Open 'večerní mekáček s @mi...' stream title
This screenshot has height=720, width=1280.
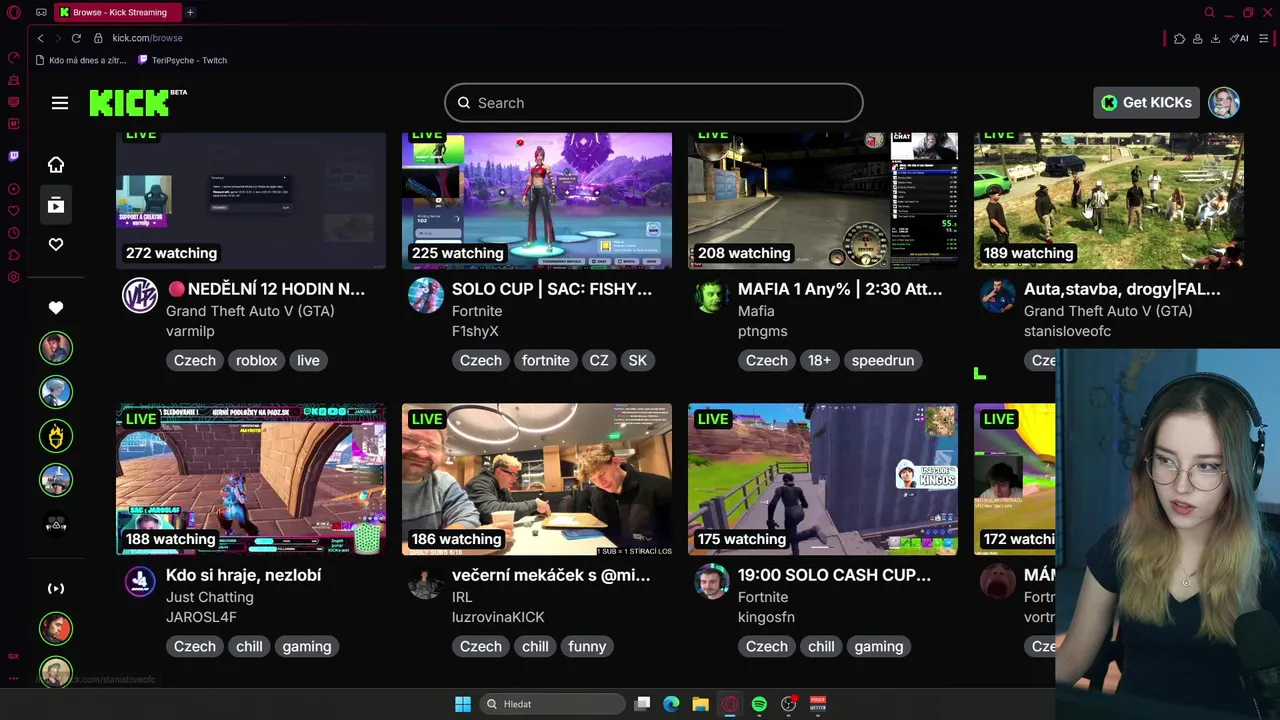tap(551, 575)
